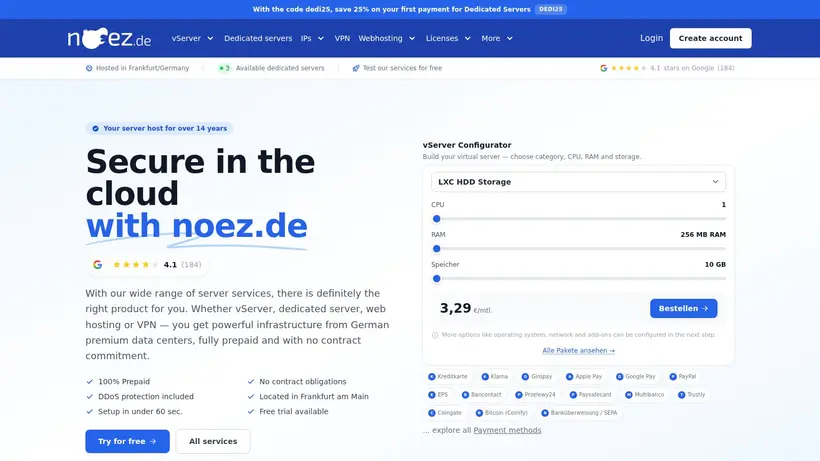Click the CPU slider handle
Screen dimensions: 820x461
point(437,219)
